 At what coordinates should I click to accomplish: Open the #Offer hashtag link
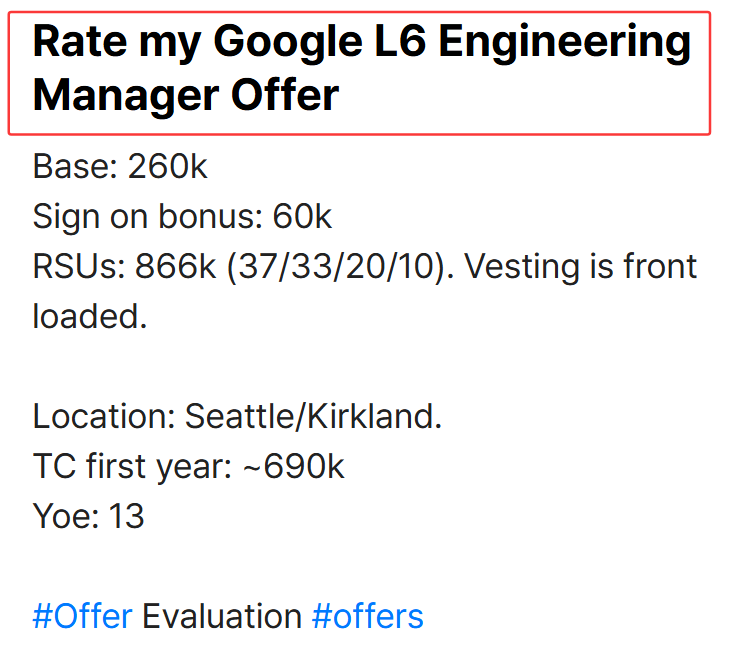83,616
